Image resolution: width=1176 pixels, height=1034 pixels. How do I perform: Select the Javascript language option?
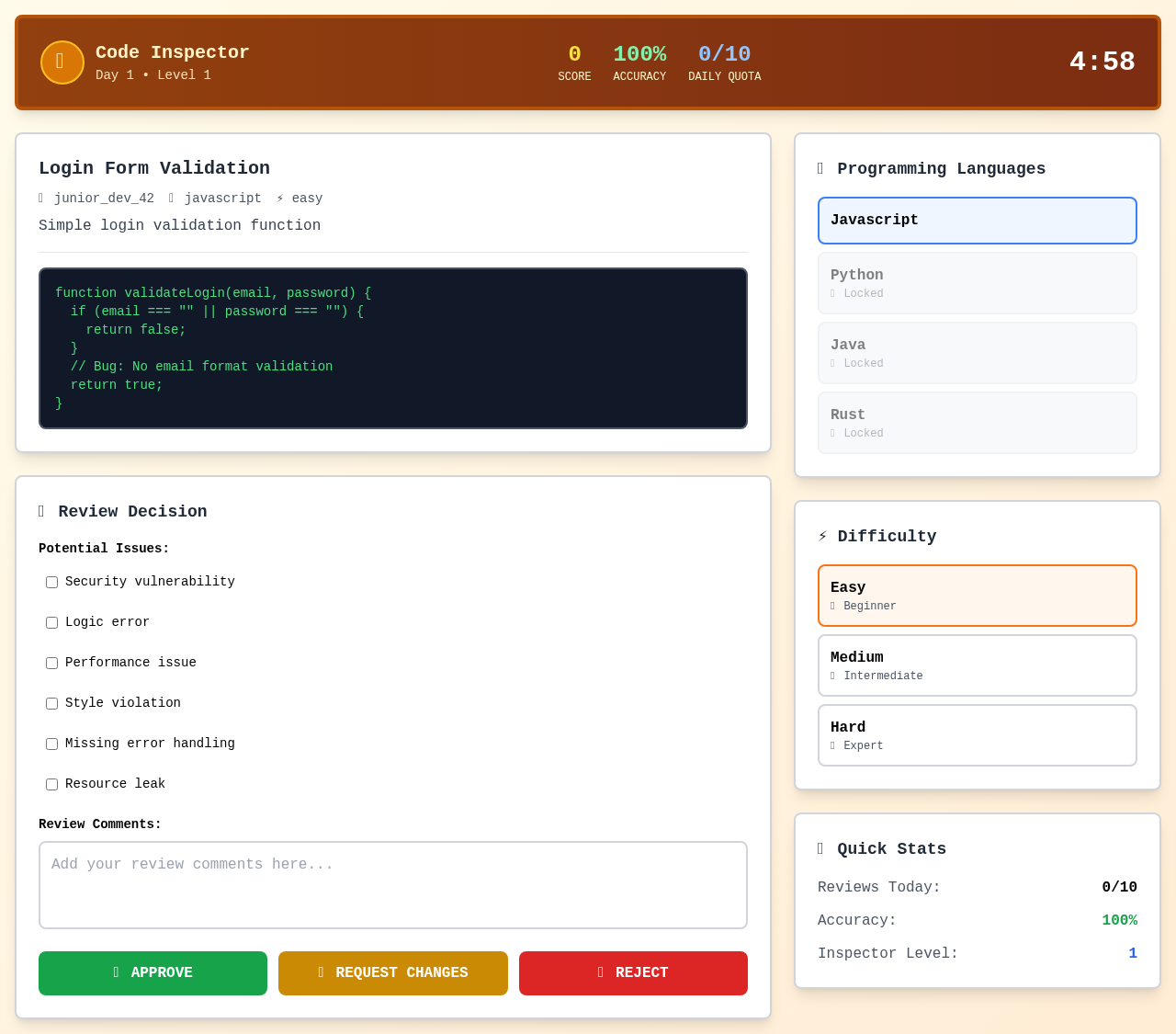(977, 221)
